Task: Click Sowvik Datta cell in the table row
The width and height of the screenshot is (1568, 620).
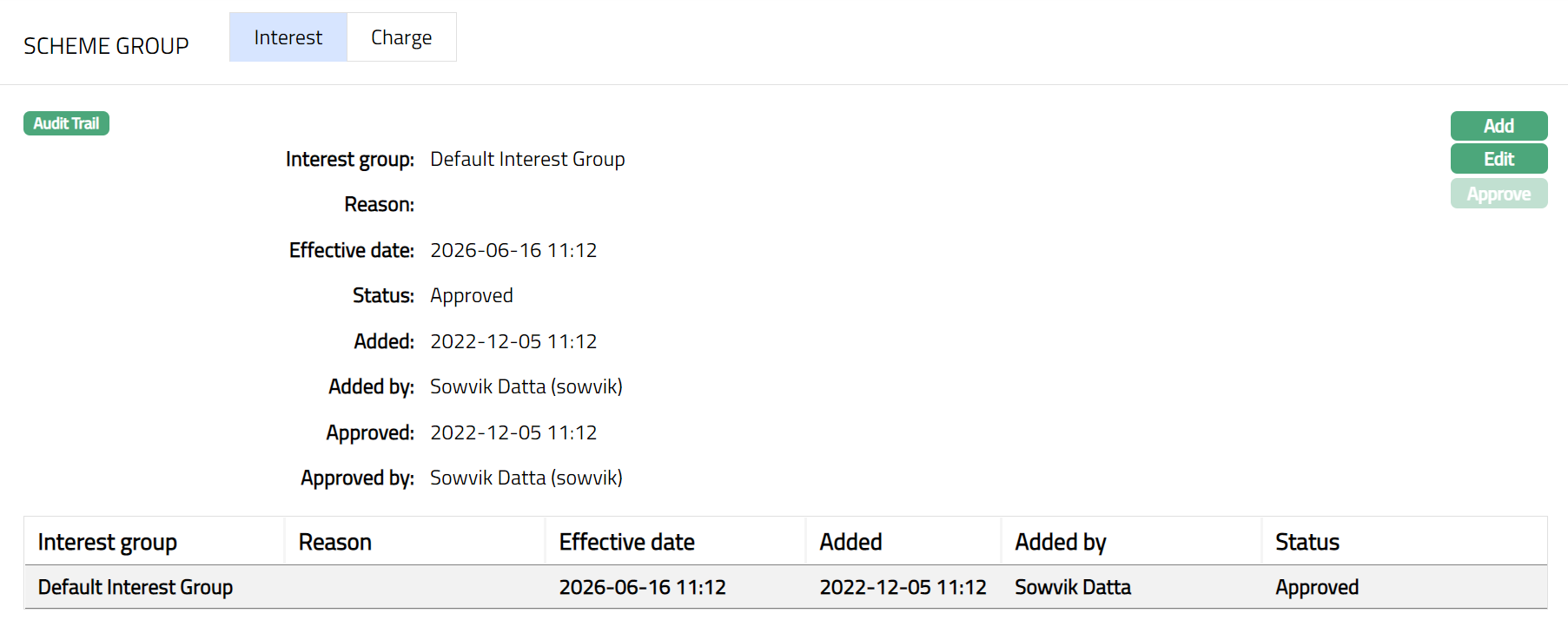Action: [x=1073, y=587]
